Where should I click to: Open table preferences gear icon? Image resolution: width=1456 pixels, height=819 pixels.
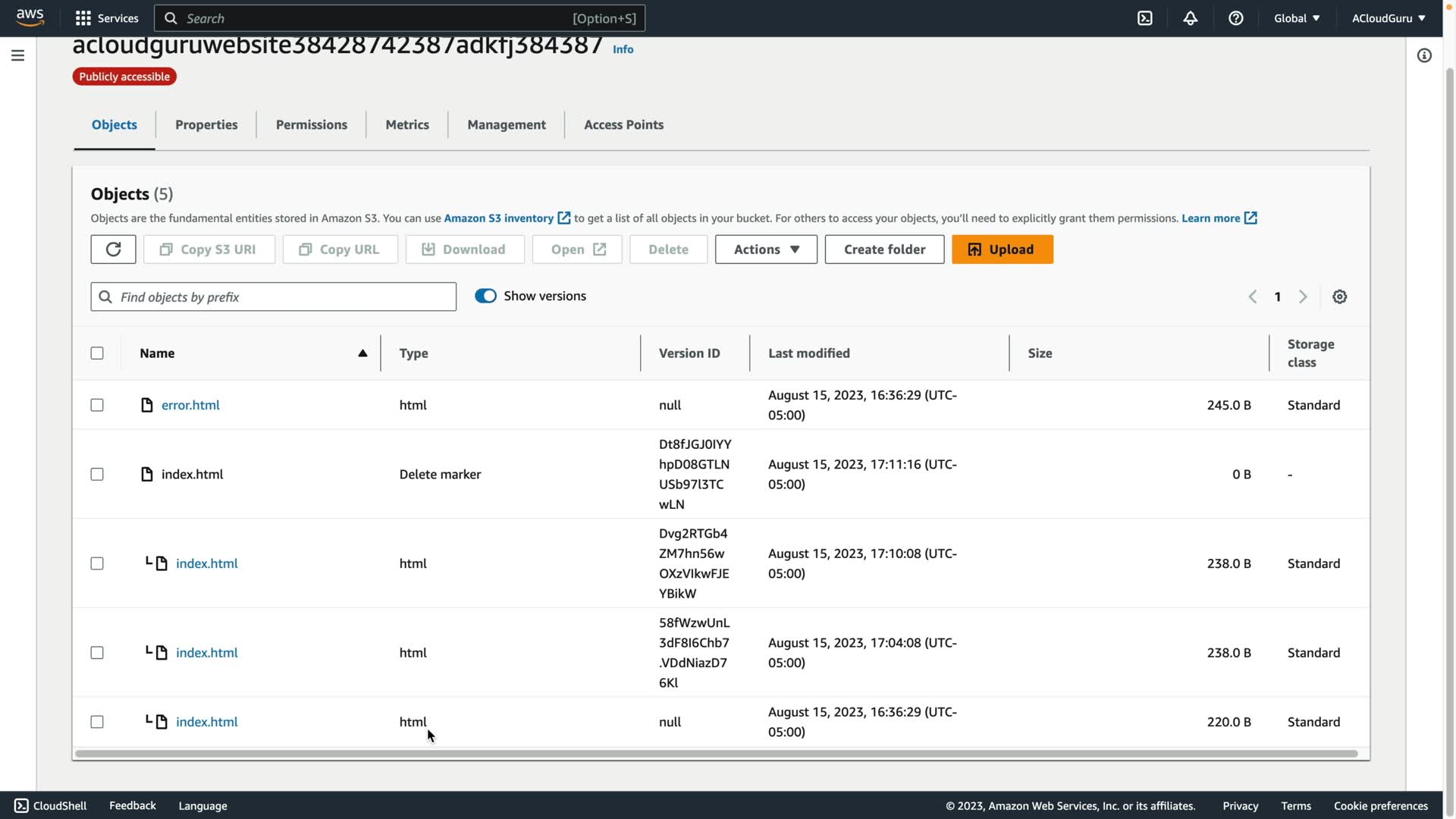1339,297
